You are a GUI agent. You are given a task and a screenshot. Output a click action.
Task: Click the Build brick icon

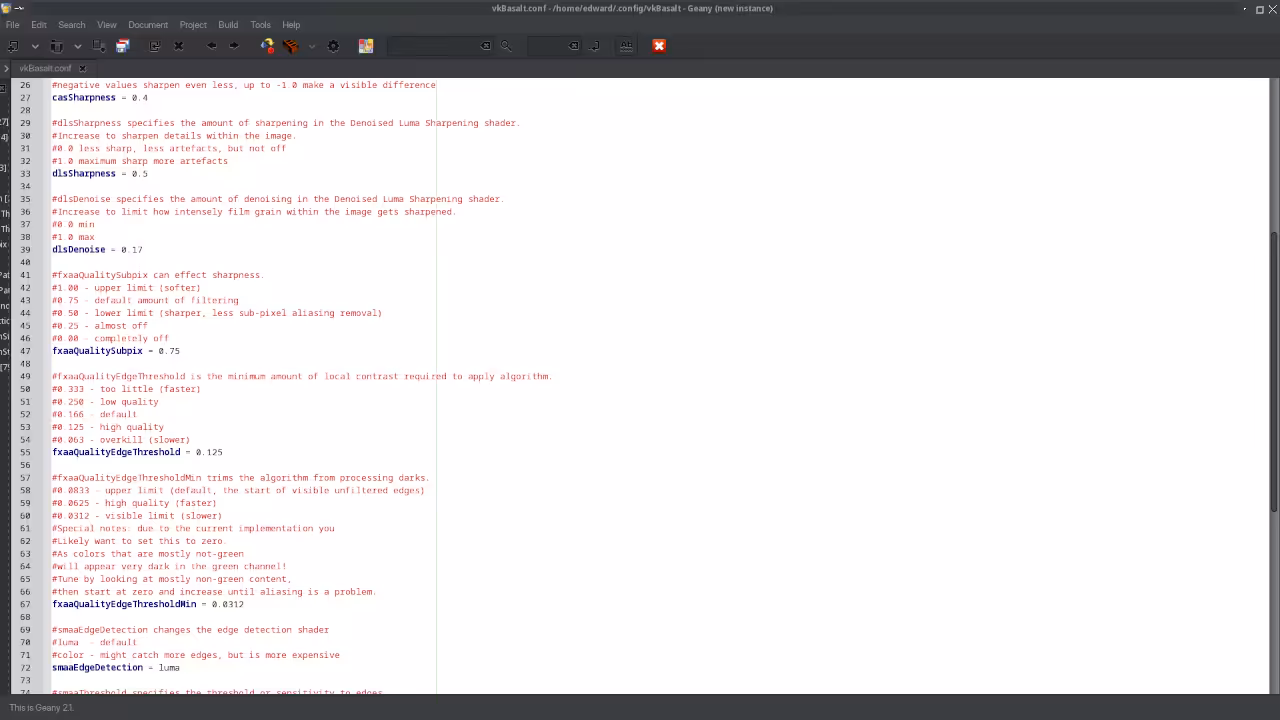coord(290,46)
